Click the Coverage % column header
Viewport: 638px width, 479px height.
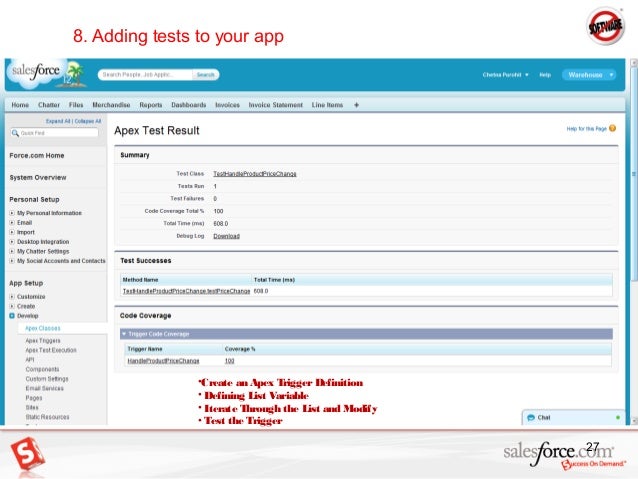[240, 349]
